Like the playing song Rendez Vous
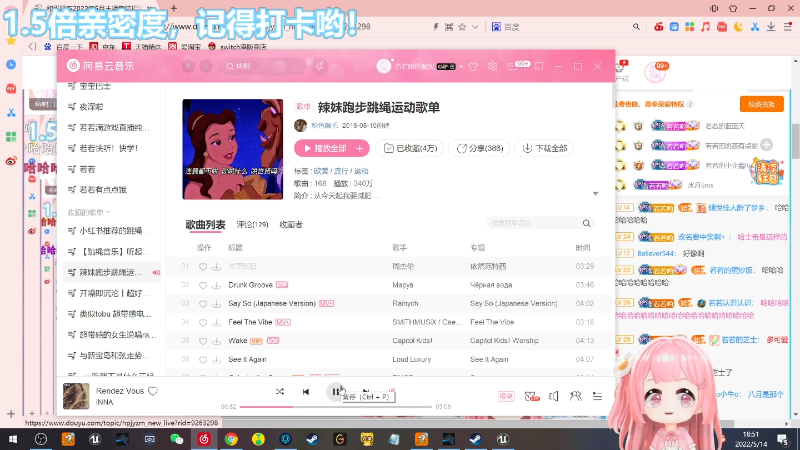Viewport: 800px width, 450px height. (153, 391)
